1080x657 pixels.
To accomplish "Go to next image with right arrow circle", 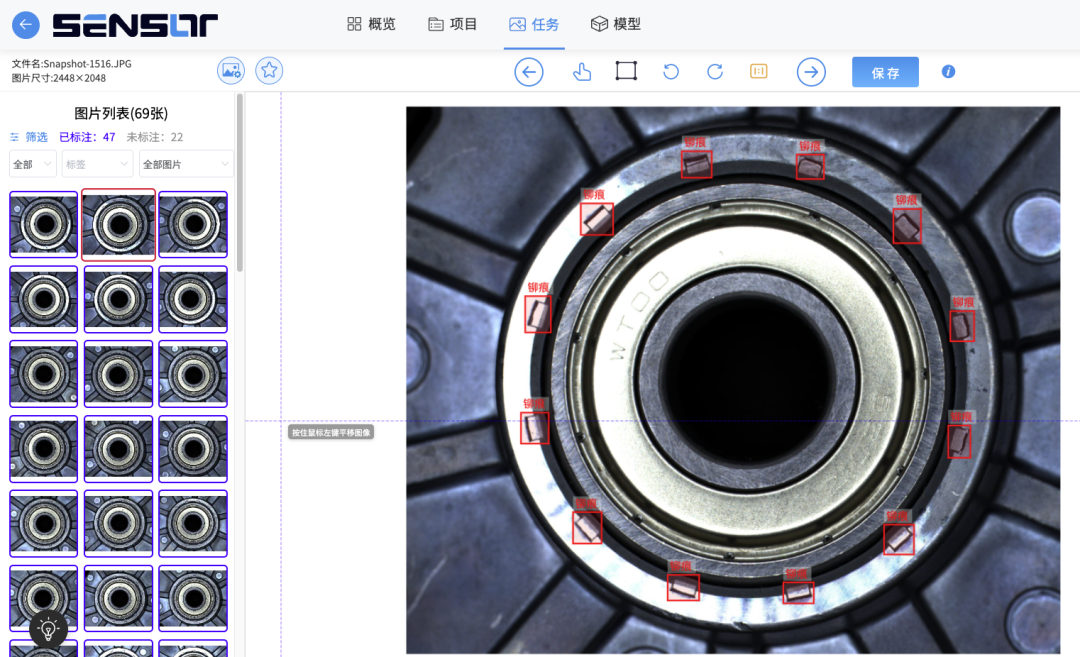I will tap(811, 72).
